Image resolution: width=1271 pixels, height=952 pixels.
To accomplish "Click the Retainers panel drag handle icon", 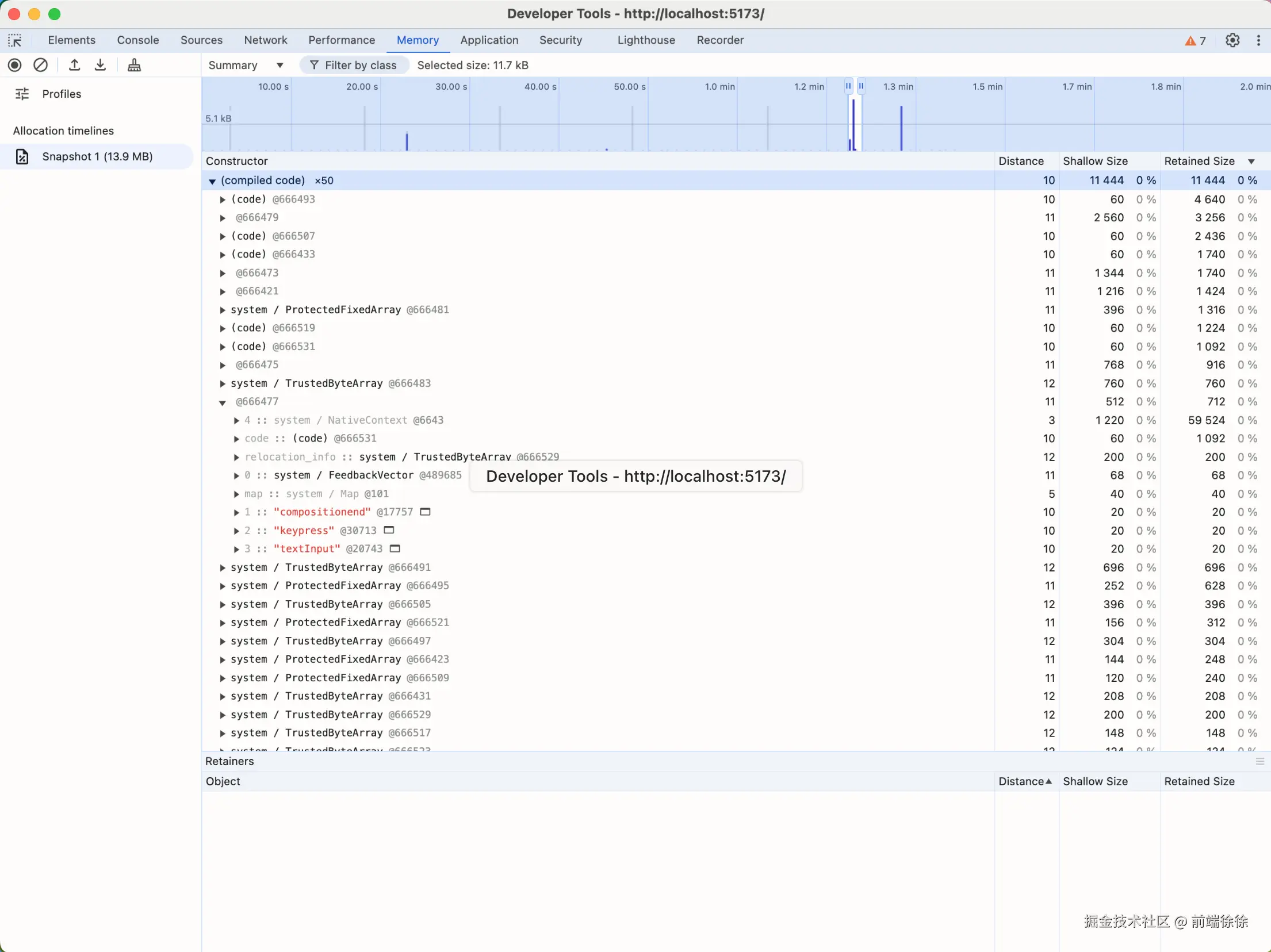I will (1259, 761).
